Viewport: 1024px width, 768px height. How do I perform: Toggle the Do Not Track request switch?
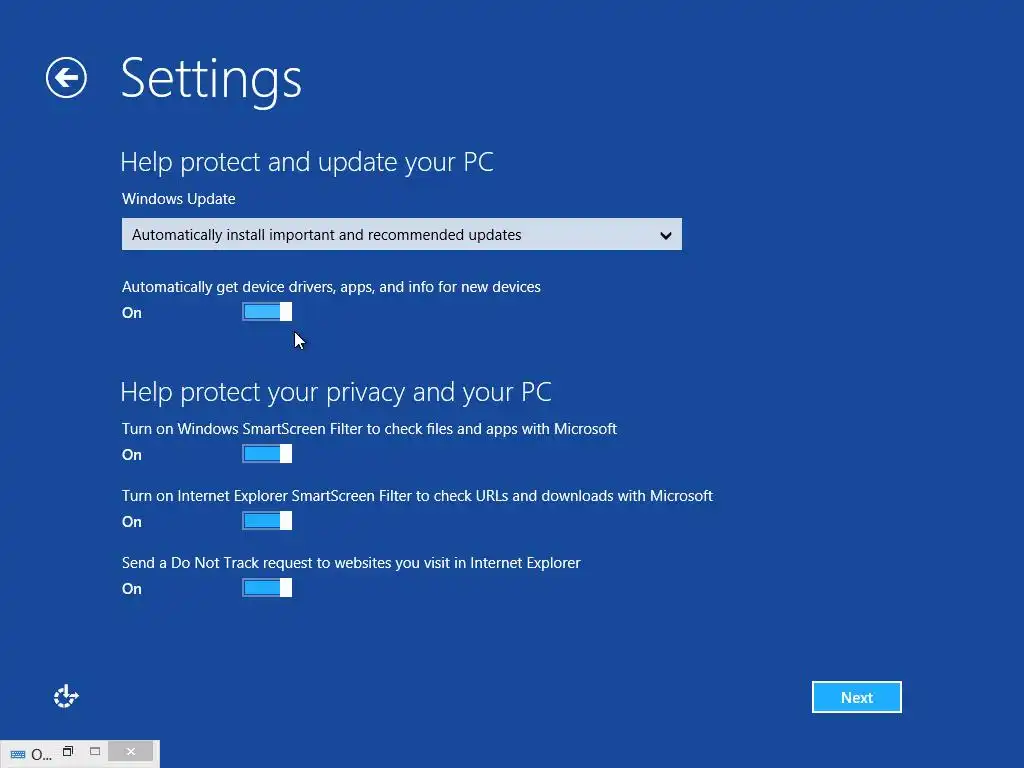click(267, 588)
